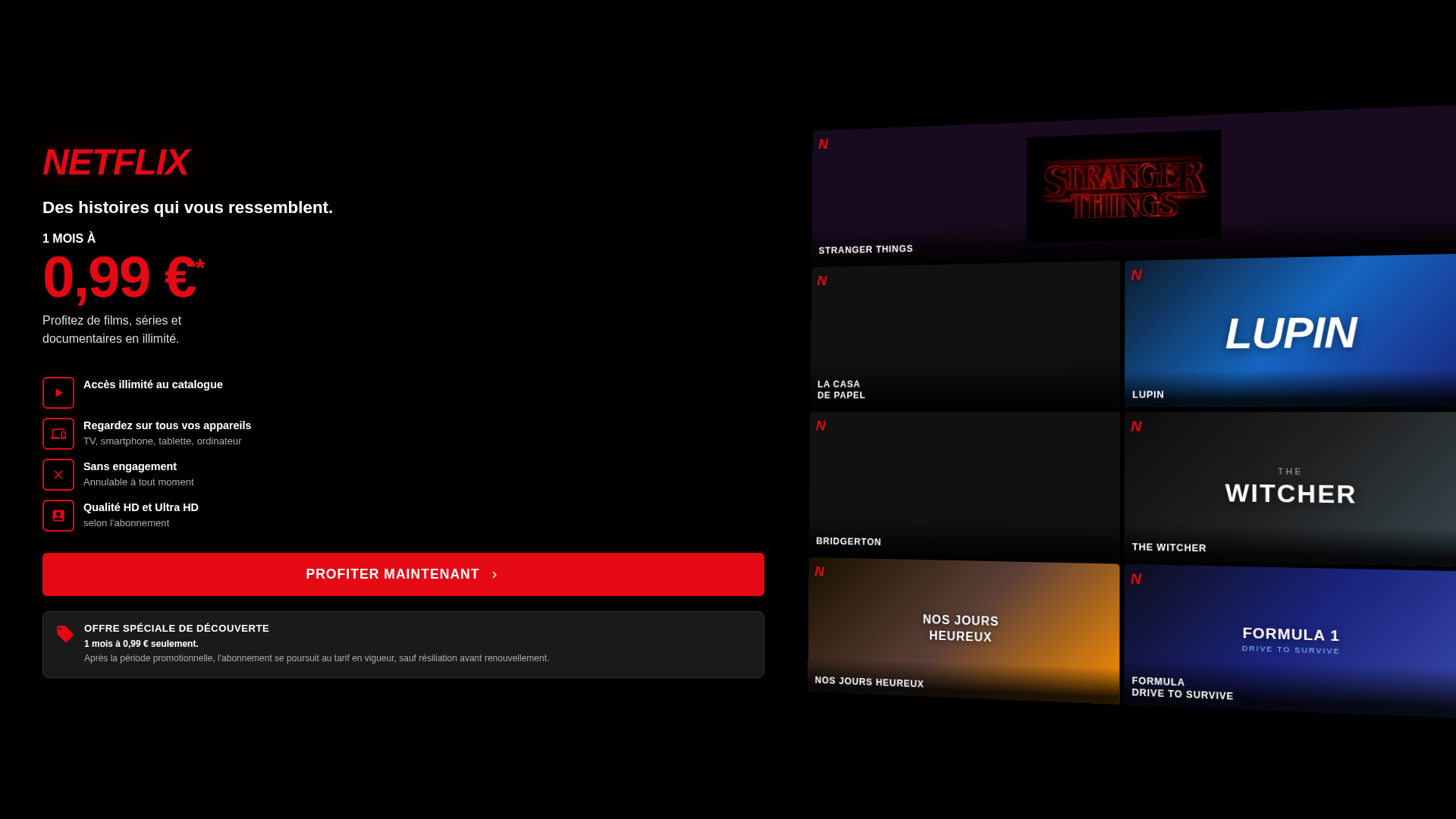Open the Nos Jours Heureux card
Screen dimensions: 1456x819
pos(964,631)
